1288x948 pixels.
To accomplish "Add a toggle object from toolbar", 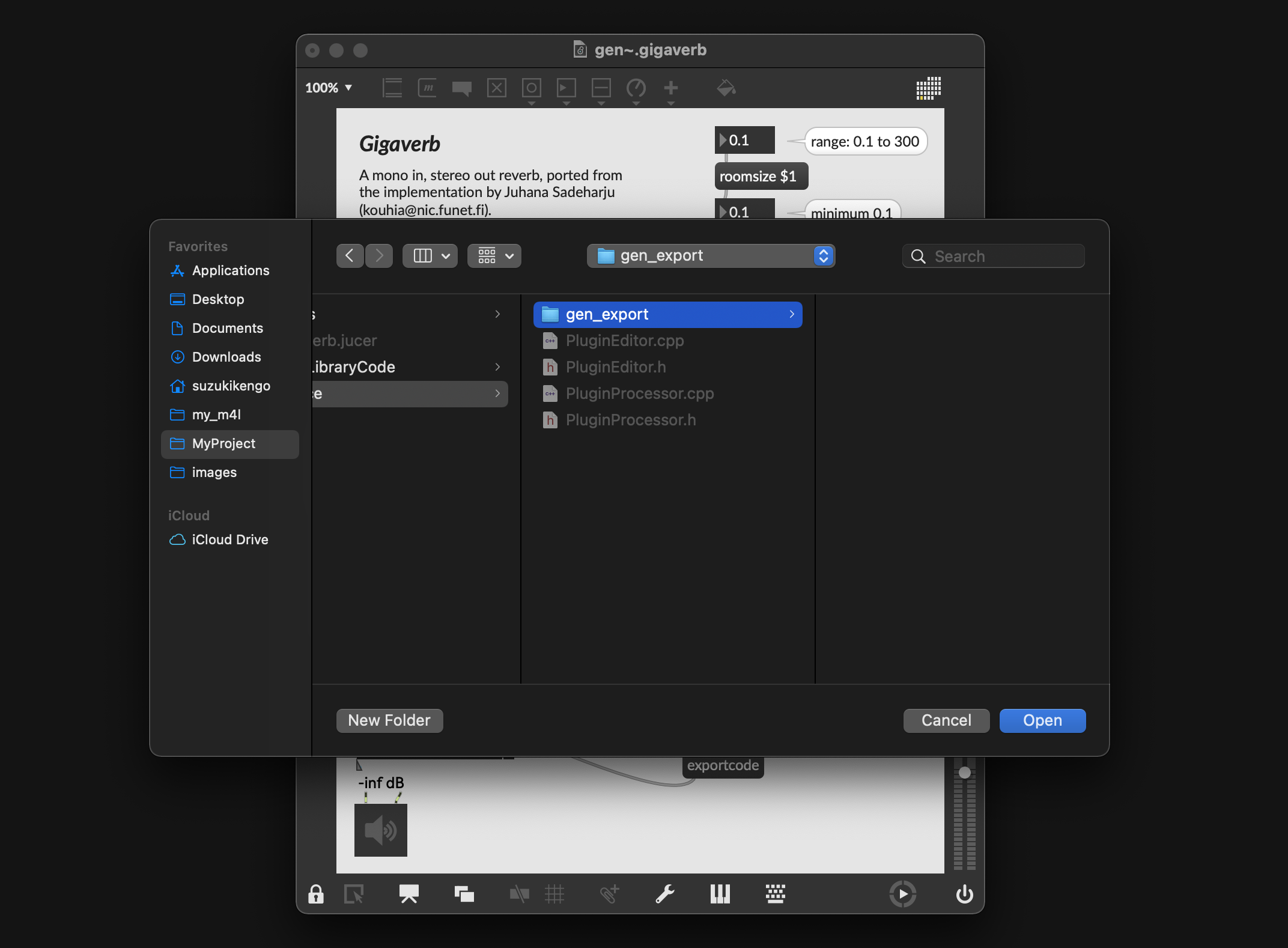I will (x=497, y=88).
